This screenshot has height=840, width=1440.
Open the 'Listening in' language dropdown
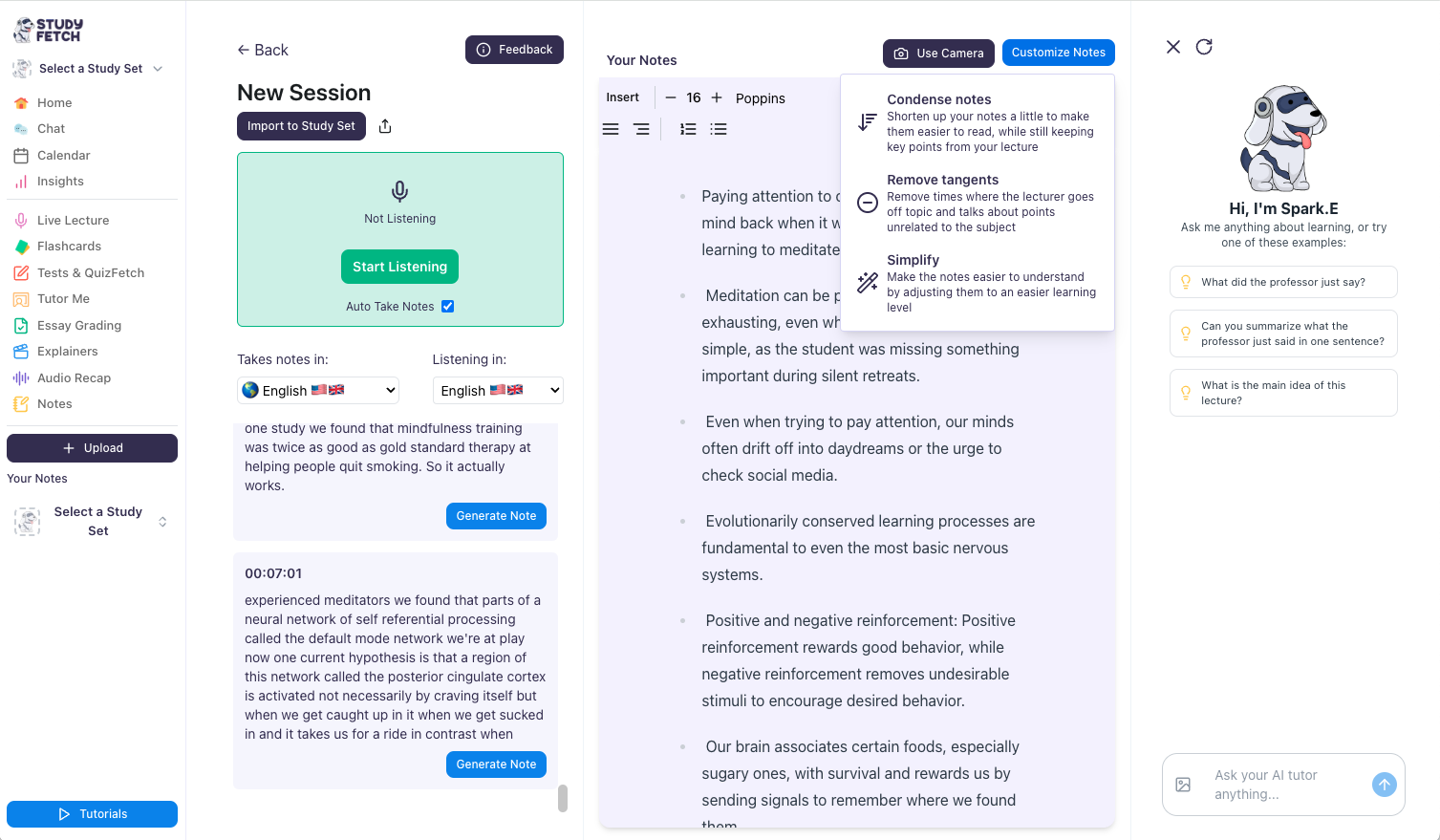(x=498, y=390)
